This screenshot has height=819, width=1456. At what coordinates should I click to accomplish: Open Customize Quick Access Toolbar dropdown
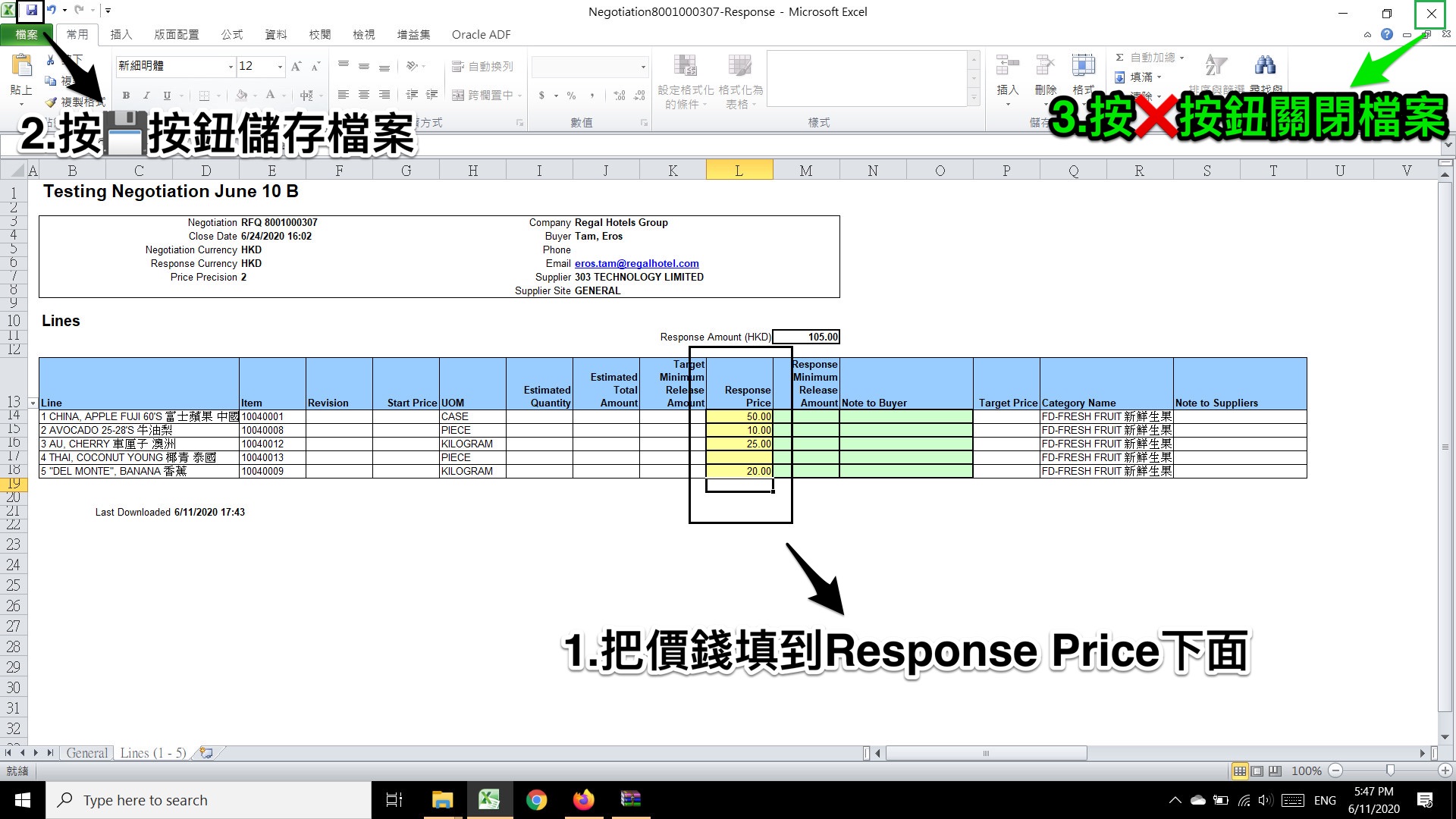pos(108,11)
